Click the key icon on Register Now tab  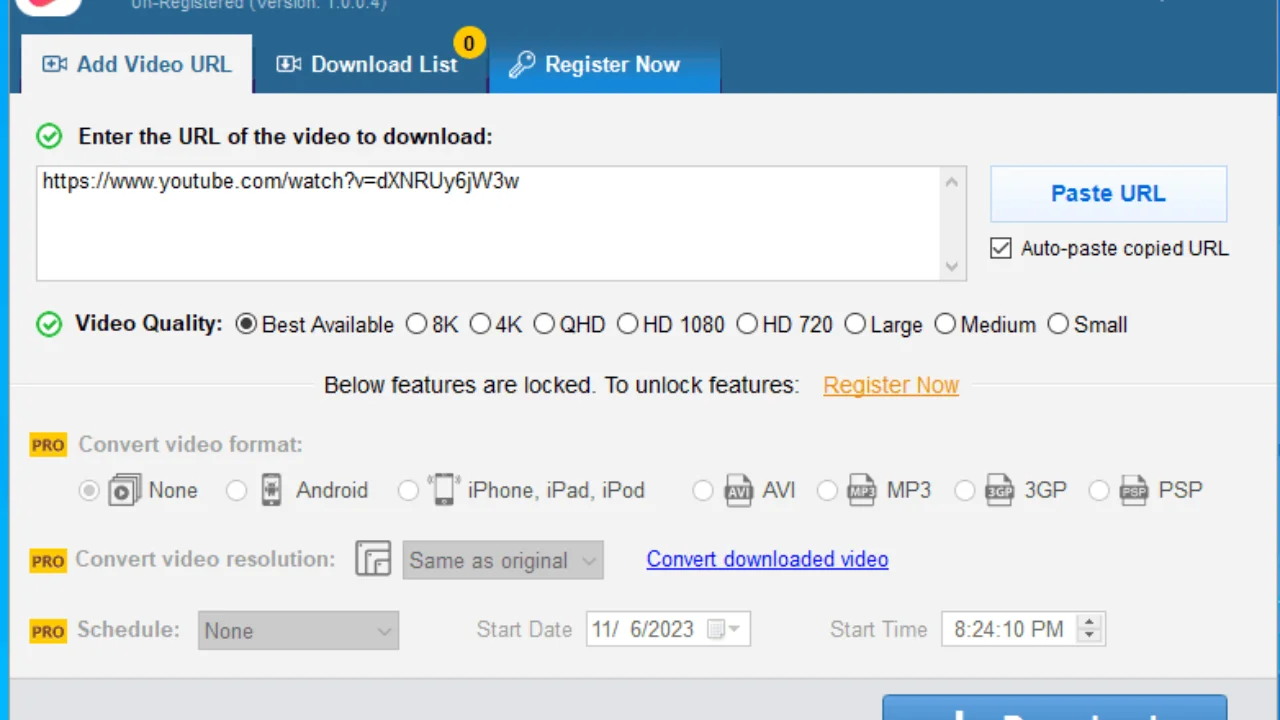[x=521, y=65]
